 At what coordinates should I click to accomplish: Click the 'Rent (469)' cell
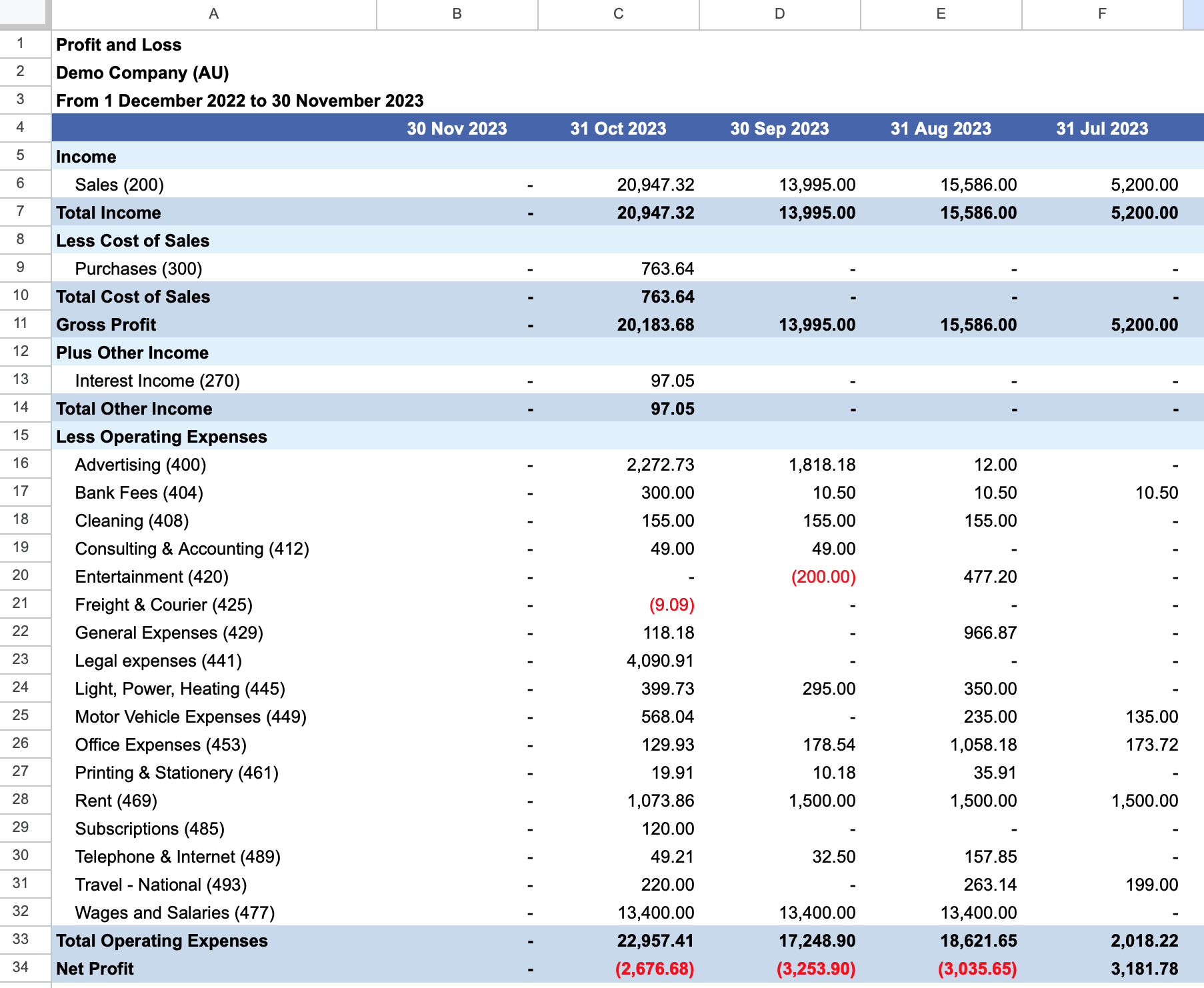pyautogui.click(x=214, y=801)
